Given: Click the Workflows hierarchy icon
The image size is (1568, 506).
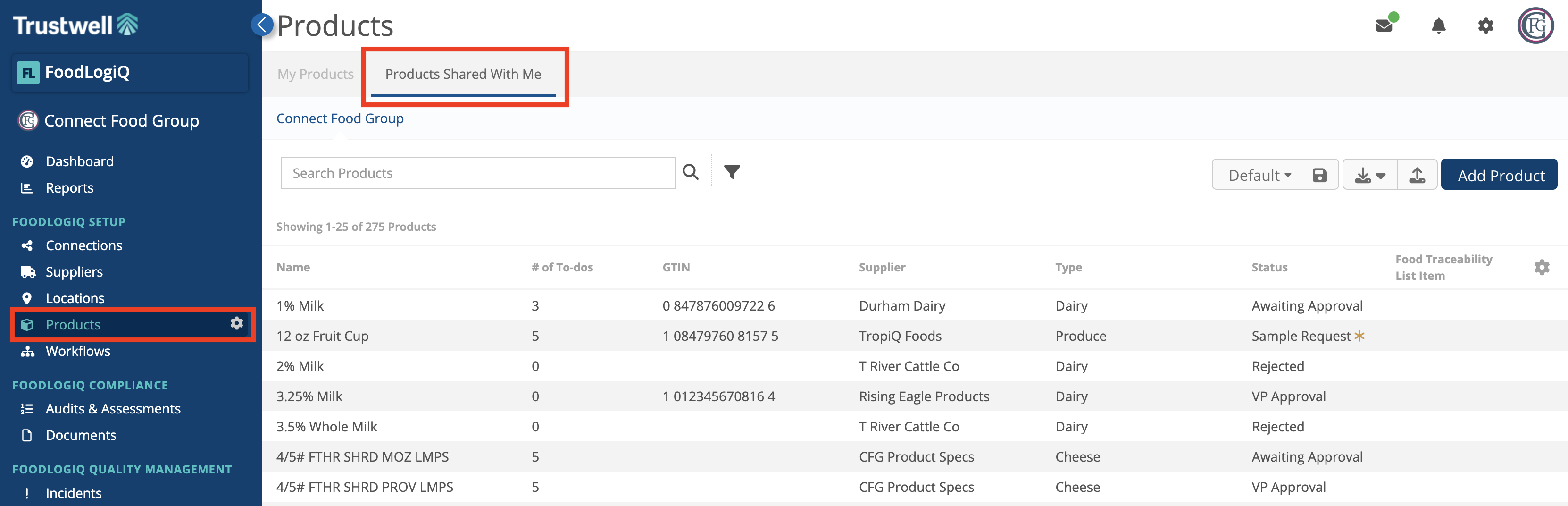Looking at the screenshot, I should click(27, 351).
